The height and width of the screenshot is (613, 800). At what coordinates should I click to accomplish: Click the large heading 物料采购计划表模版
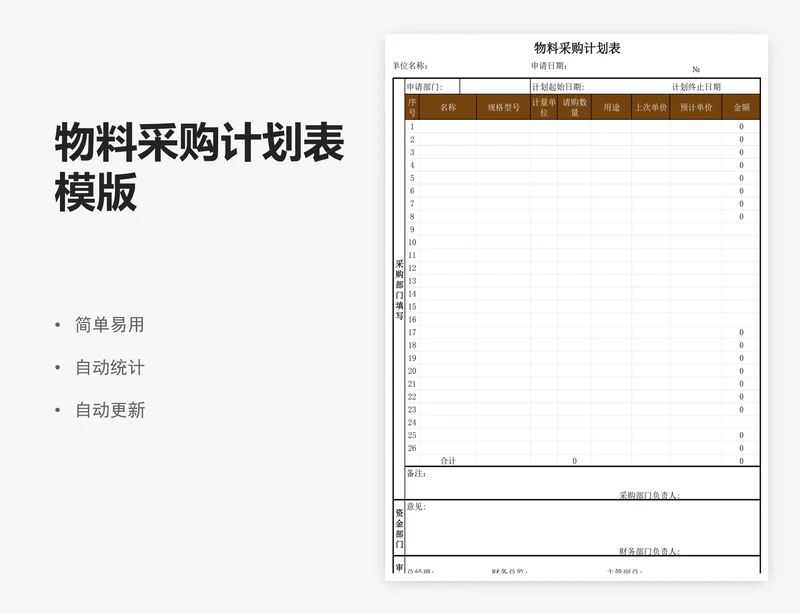pyautogui.click(x=199, y=167)
